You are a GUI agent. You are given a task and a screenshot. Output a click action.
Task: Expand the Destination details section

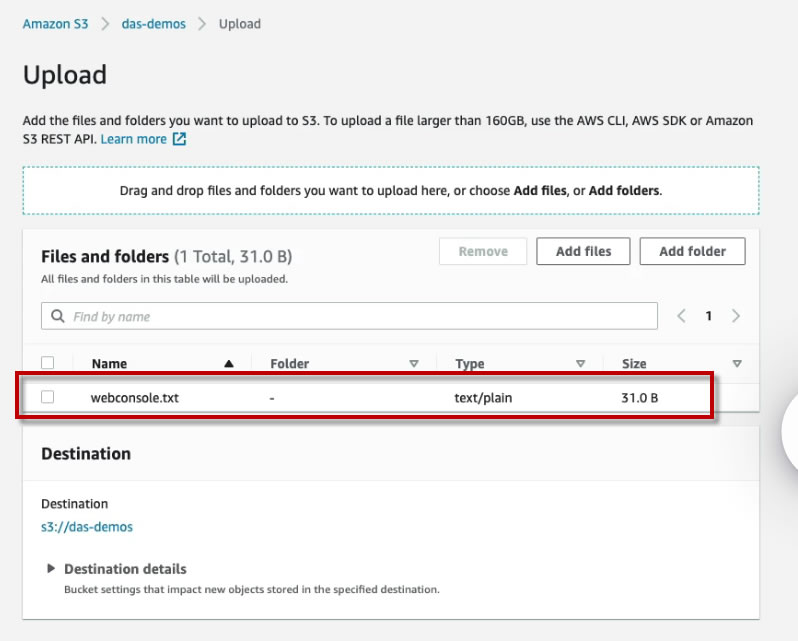[51, 569]
